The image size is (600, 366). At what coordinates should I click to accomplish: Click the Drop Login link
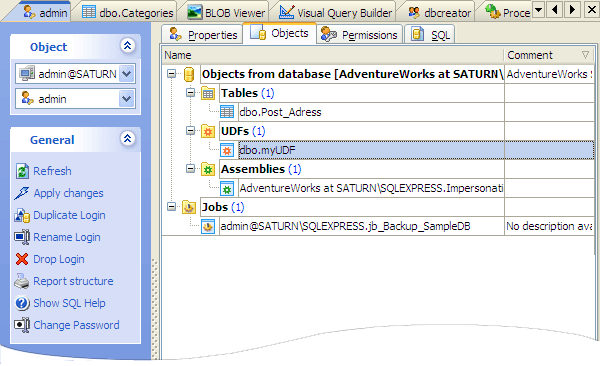59,259
